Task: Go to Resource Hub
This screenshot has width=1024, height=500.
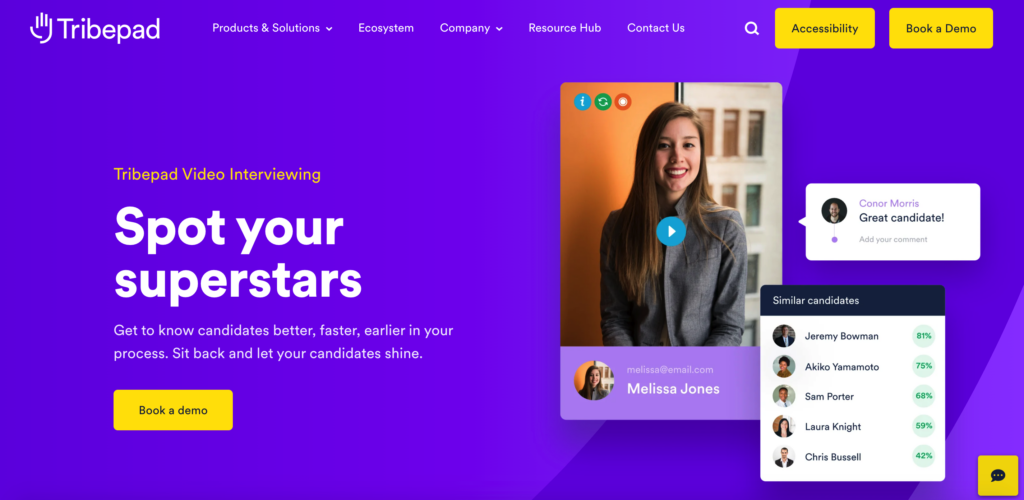Action: click(564, 28)
